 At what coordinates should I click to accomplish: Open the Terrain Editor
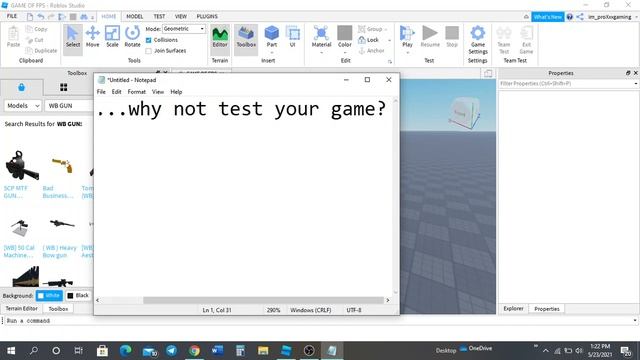(220, 37)
